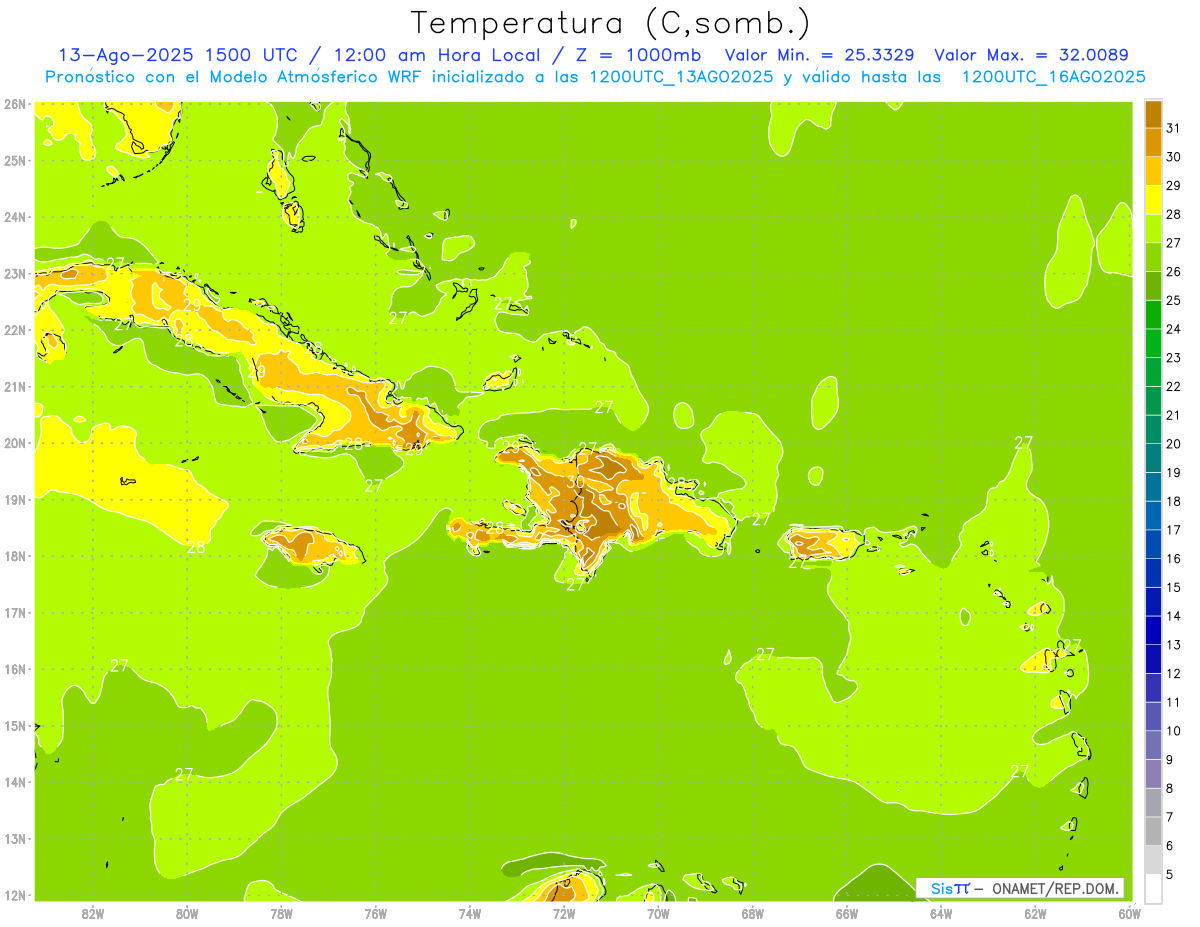
Task: Click the longitude label "62W"
Action: (1035, 914)
